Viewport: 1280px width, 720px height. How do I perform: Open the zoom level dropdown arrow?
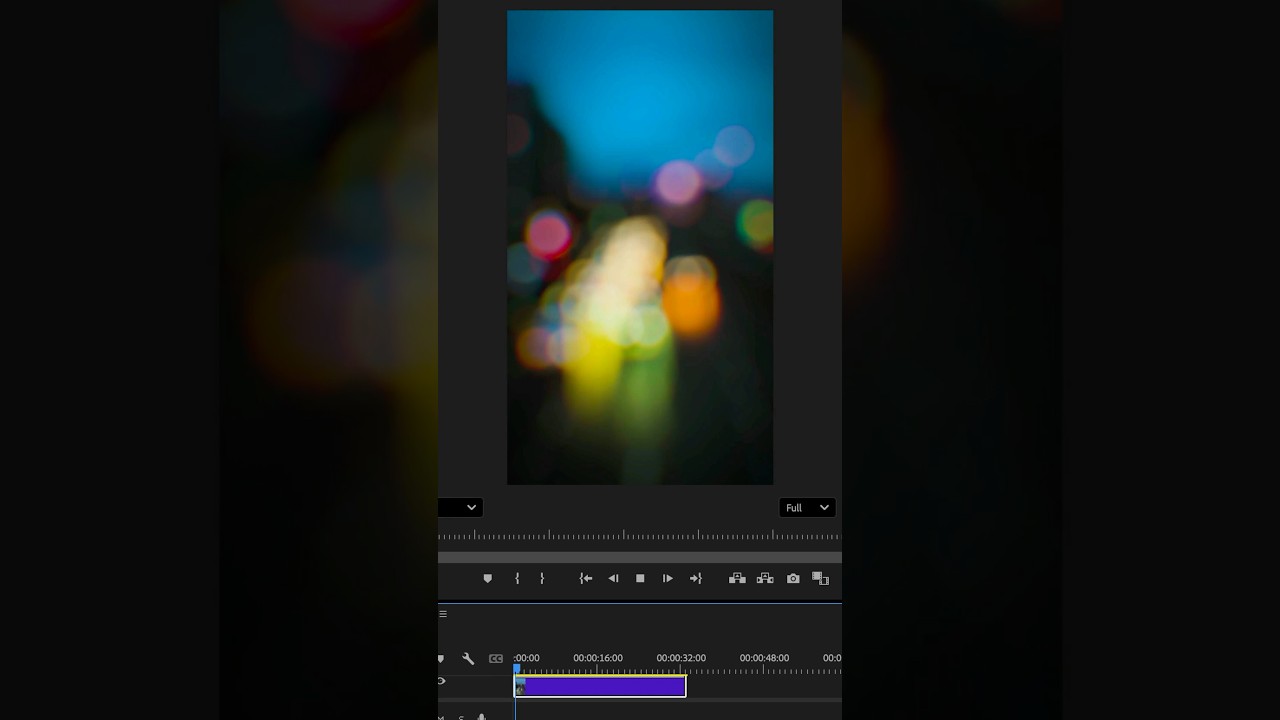click(x=471, y=507)
